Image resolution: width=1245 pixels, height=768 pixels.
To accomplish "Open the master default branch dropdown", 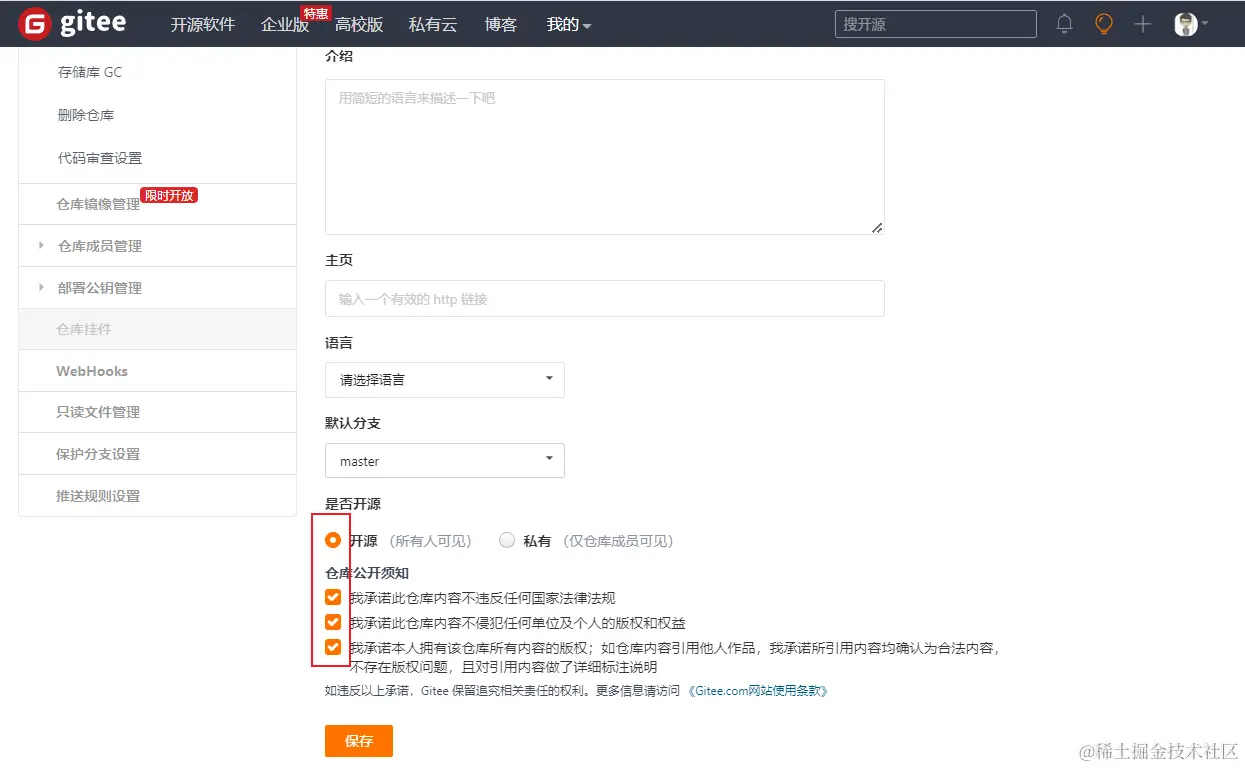I will 445,460.
